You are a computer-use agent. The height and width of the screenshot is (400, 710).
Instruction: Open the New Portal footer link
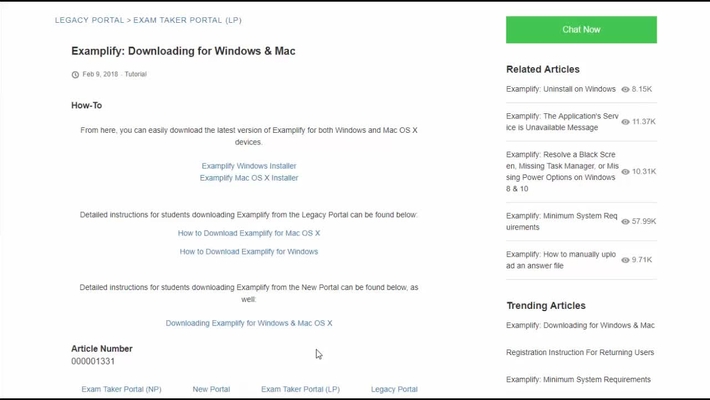(211, 389)
